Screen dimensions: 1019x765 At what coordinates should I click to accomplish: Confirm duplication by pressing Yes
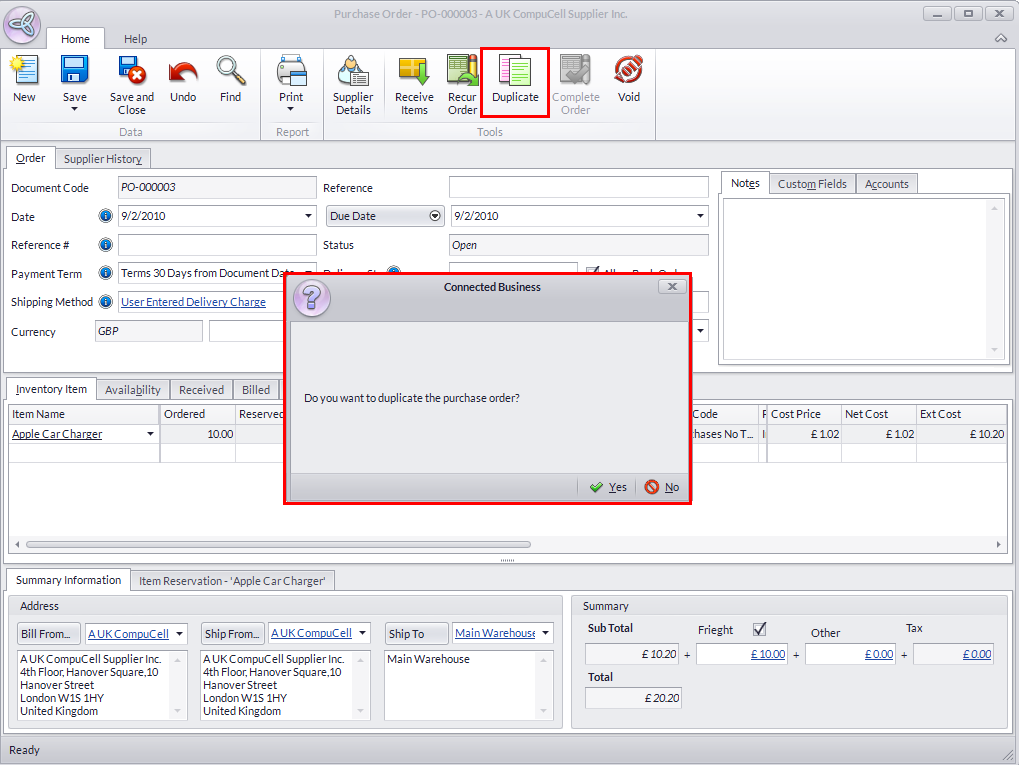[608, 487]
